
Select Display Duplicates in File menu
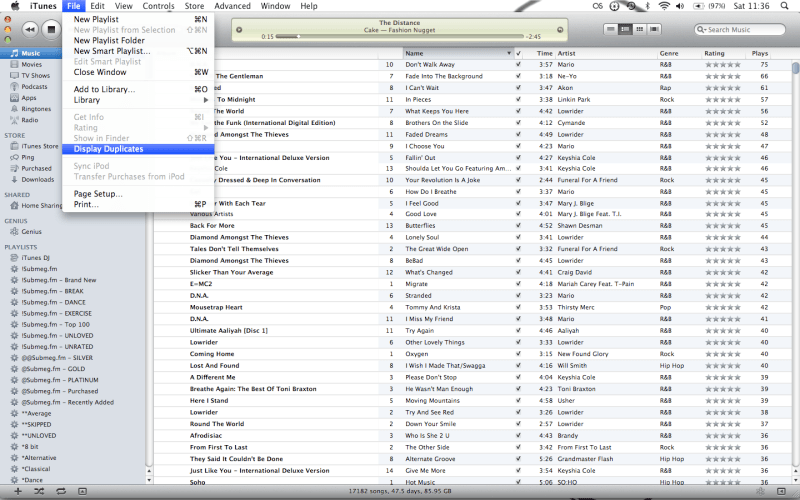click(108, 149)
